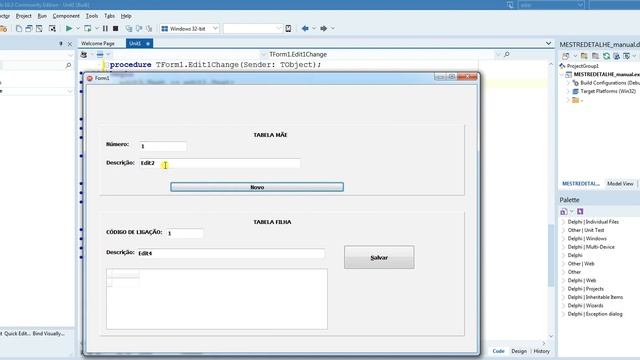This screenshot has height=360, width=640.
Task: Expand Delphi | Multi-Device palette category
Action: tap(564, 247)
